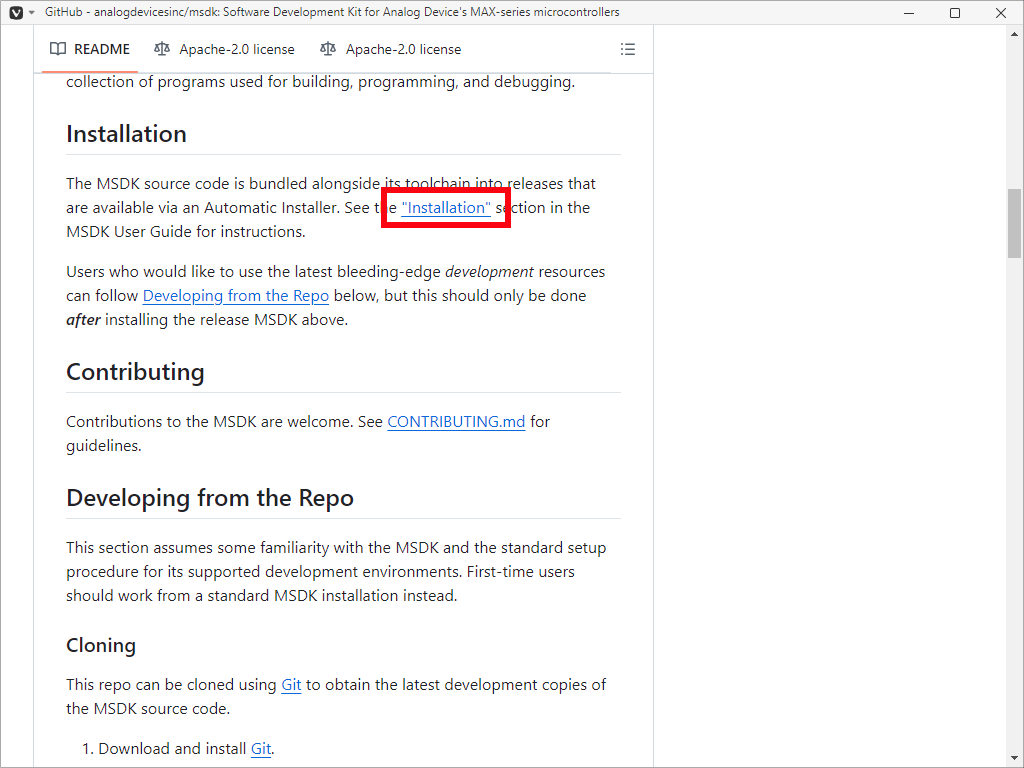Switch to the README tab
This screenshot has width=1024, height=768.
click(90, 49)
